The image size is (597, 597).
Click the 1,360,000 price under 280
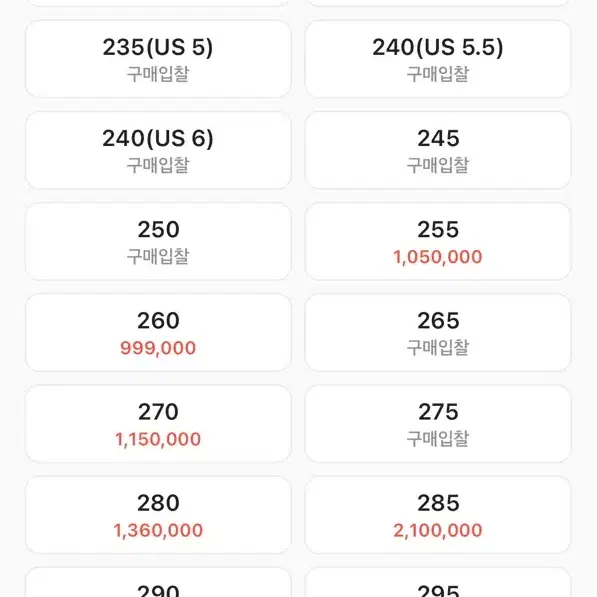tap(158, 530)
